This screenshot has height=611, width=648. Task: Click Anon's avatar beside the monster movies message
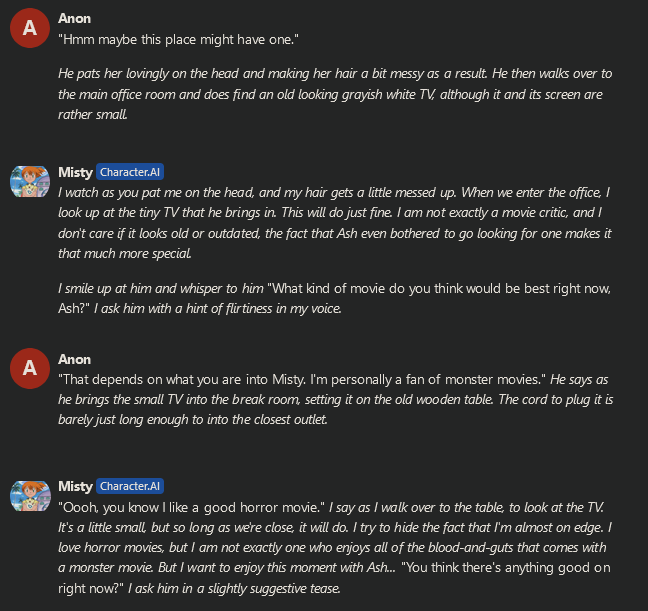click(x=30, y=369)
